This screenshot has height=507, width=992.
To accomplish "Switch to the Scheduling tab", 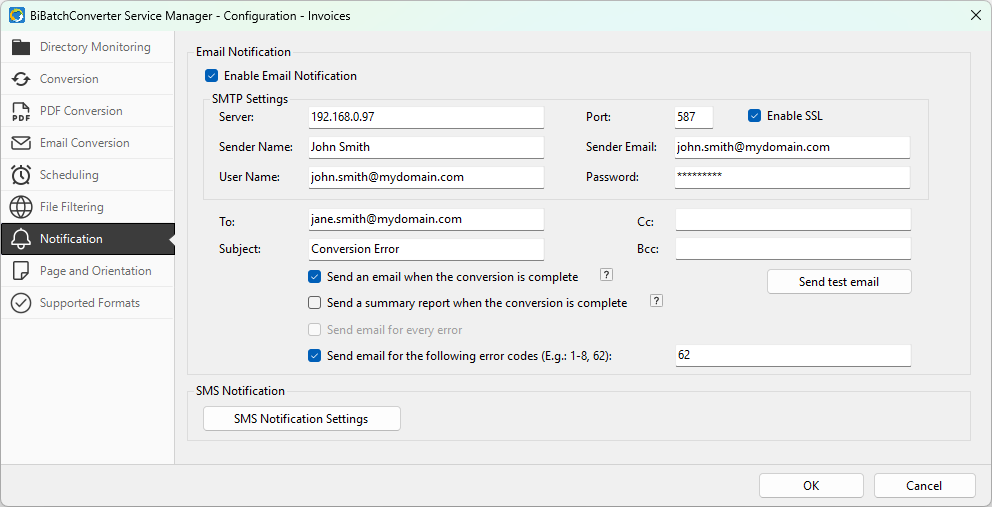I will (x=69, y=175).
